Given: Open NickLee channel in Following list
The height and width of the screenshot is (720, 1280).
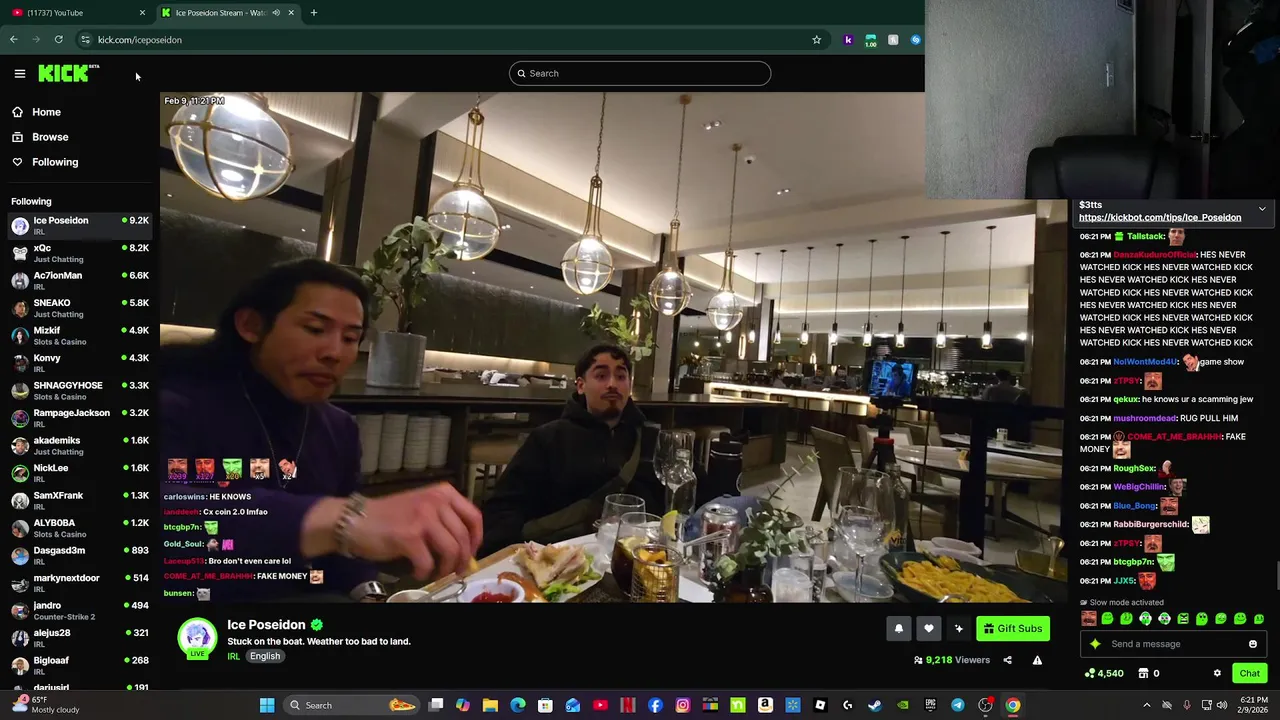Looking at the screenshot, I should point(80,473).
